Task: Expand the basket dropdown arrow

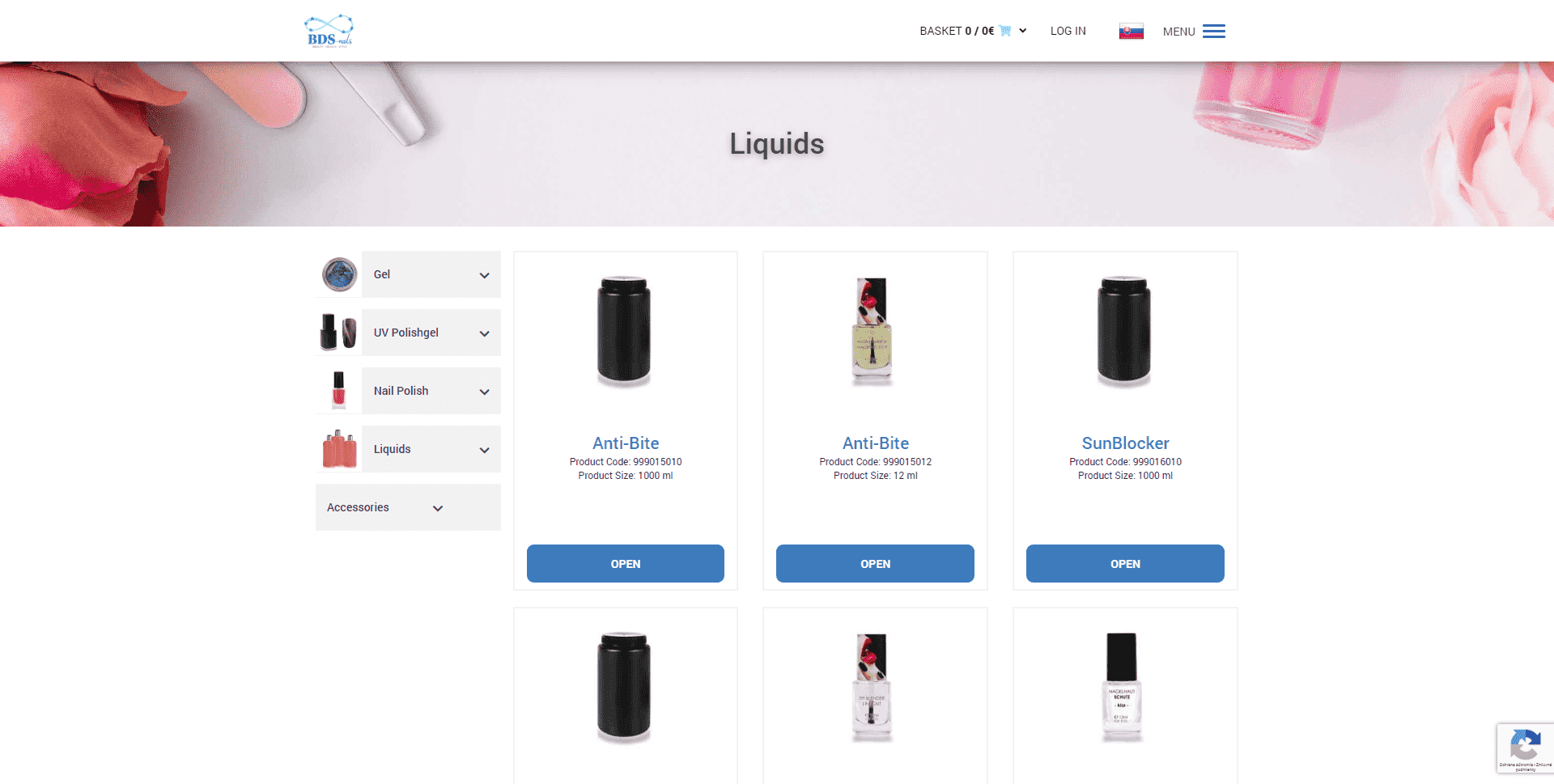Action: tap(1023, 31)
